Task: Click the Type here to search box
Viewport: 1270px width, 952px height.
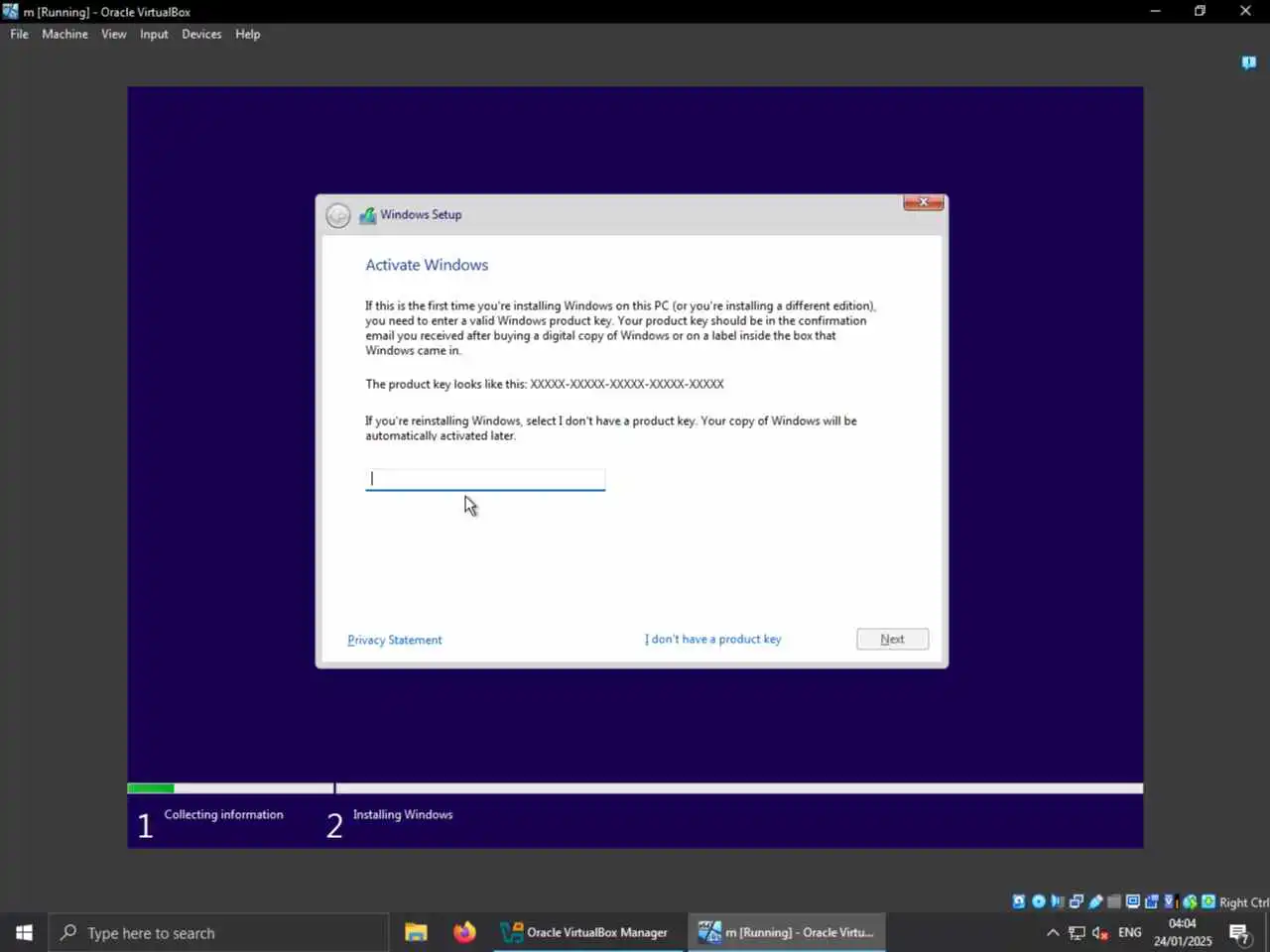Action: (x=218, y=932)
